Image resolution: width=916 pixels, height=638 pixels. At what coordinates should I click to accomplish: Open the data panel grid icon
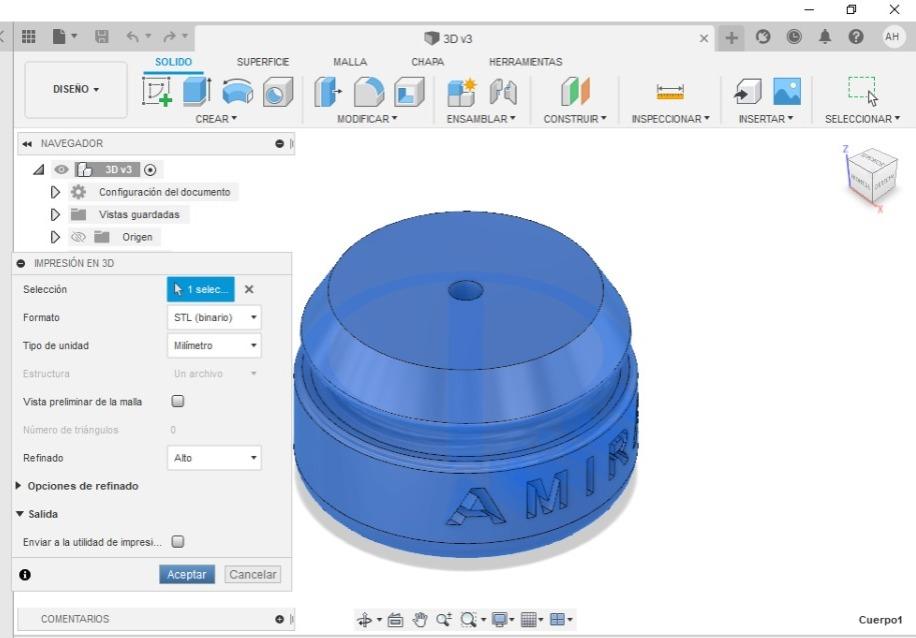[x=29, y=37]
